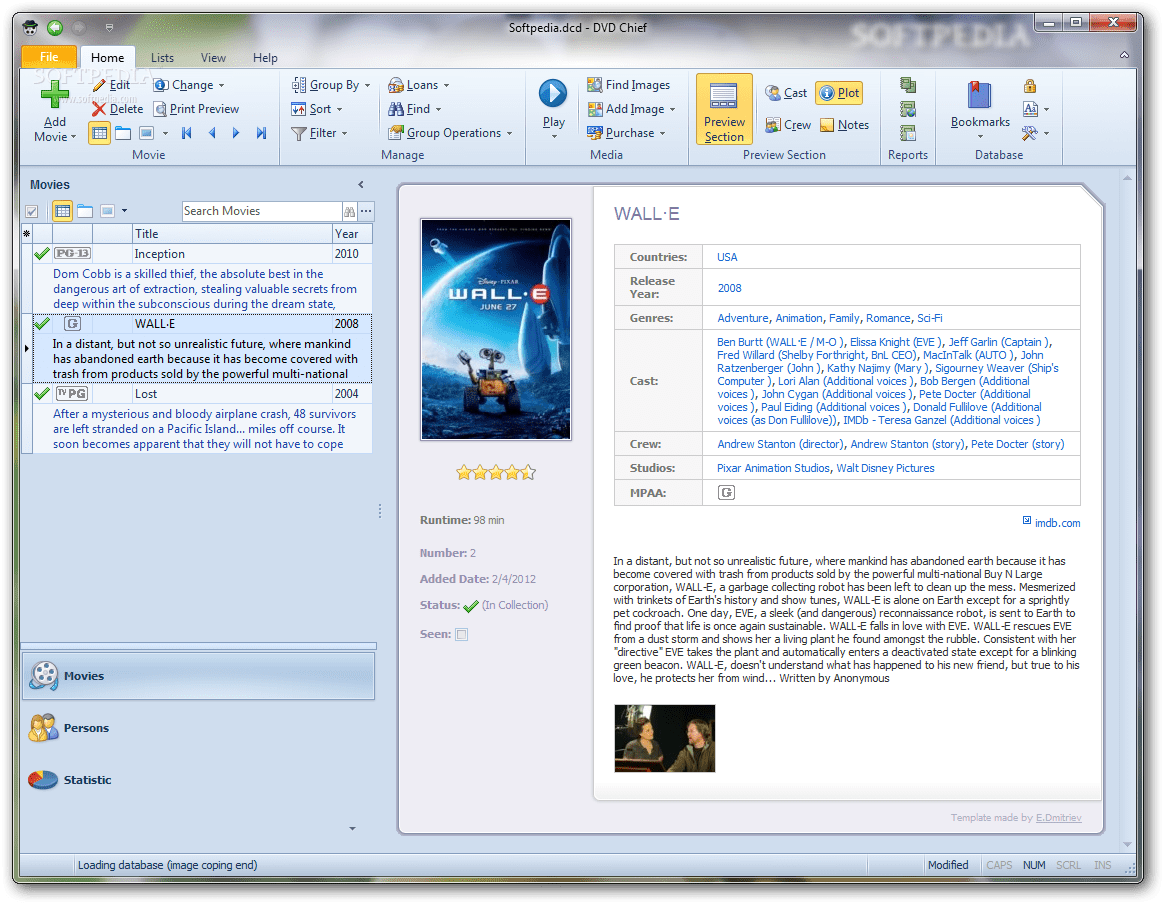Screen dimensions: 1164x904
Task: Click the E.Dmitriev template link
Action: [1059, 818]
